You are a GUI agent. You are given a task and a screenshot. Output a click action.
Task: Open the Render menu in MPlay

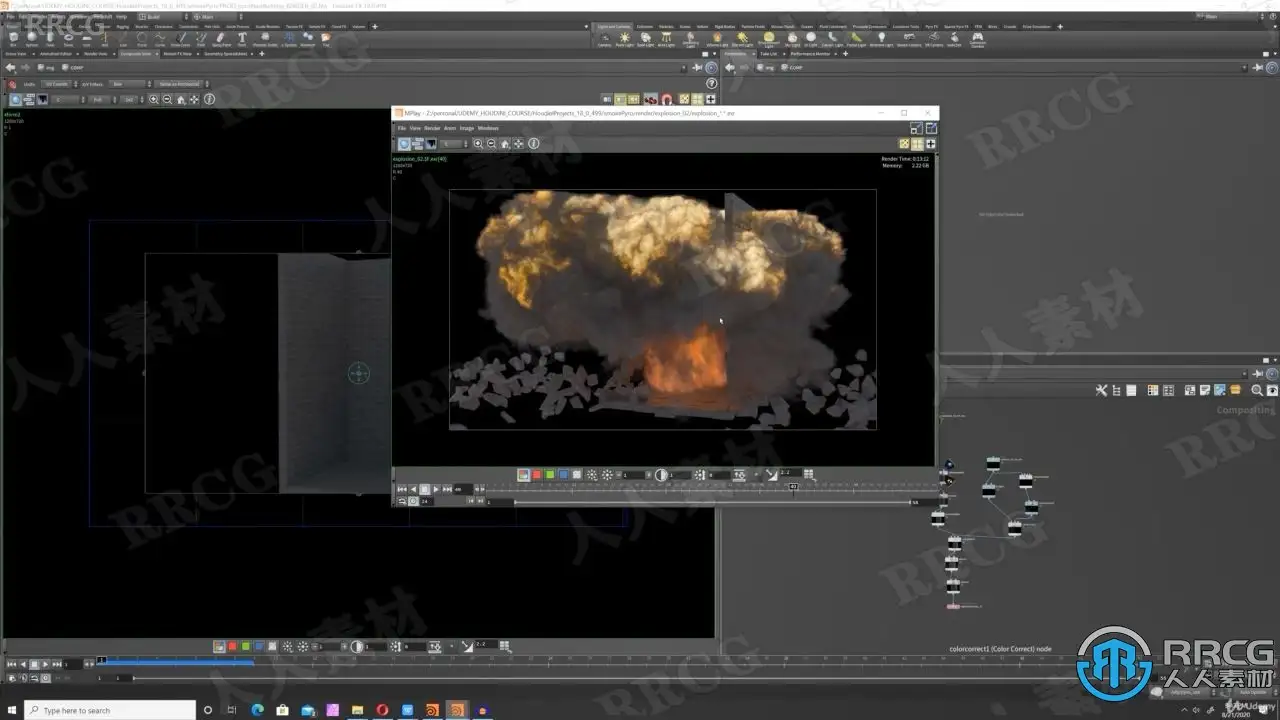[431, 128]
